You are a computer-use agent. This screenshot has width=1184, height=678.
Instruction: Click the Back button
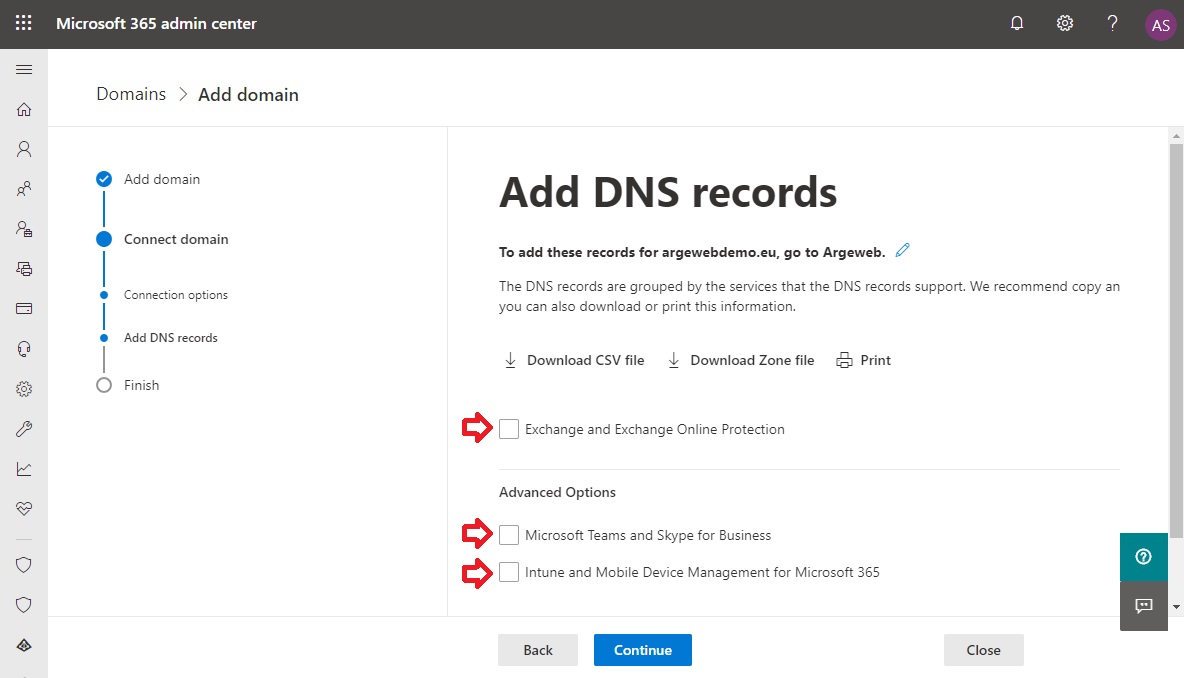click(x=538, y=650)
